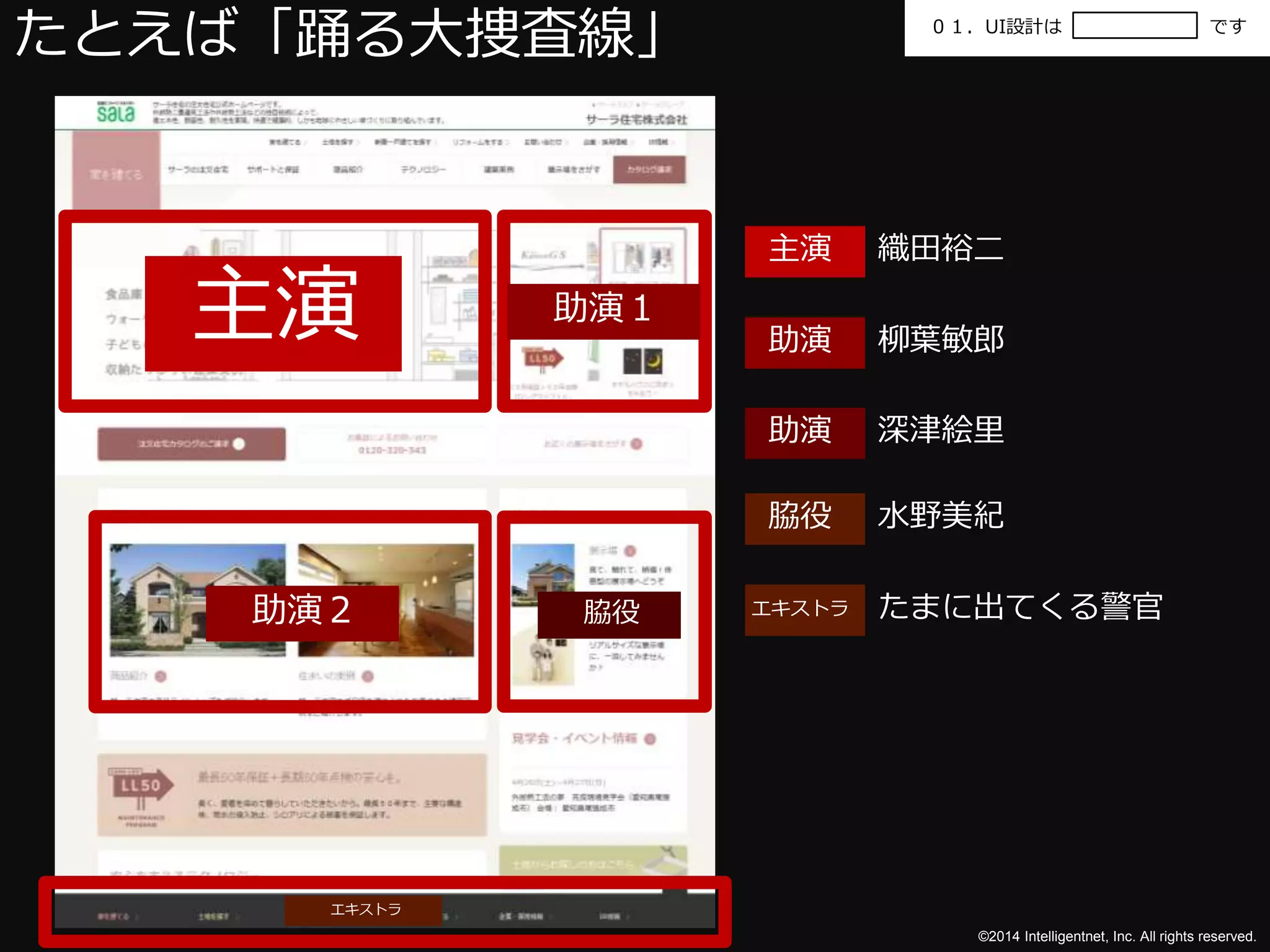Click the 注文住宅カタログ request button
The image size is (1270, 952).
pos(192,444)
